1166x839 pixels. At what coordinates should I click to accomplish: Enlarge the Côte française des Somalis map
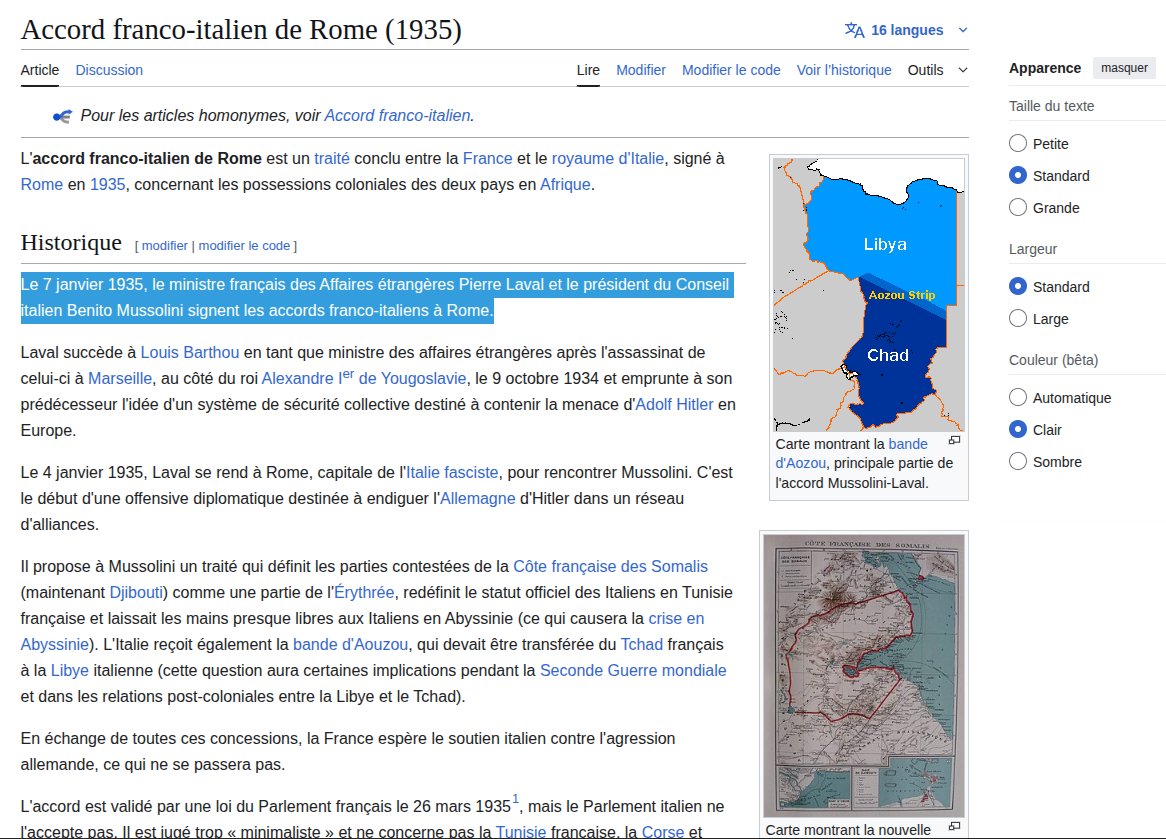[954, 826]
